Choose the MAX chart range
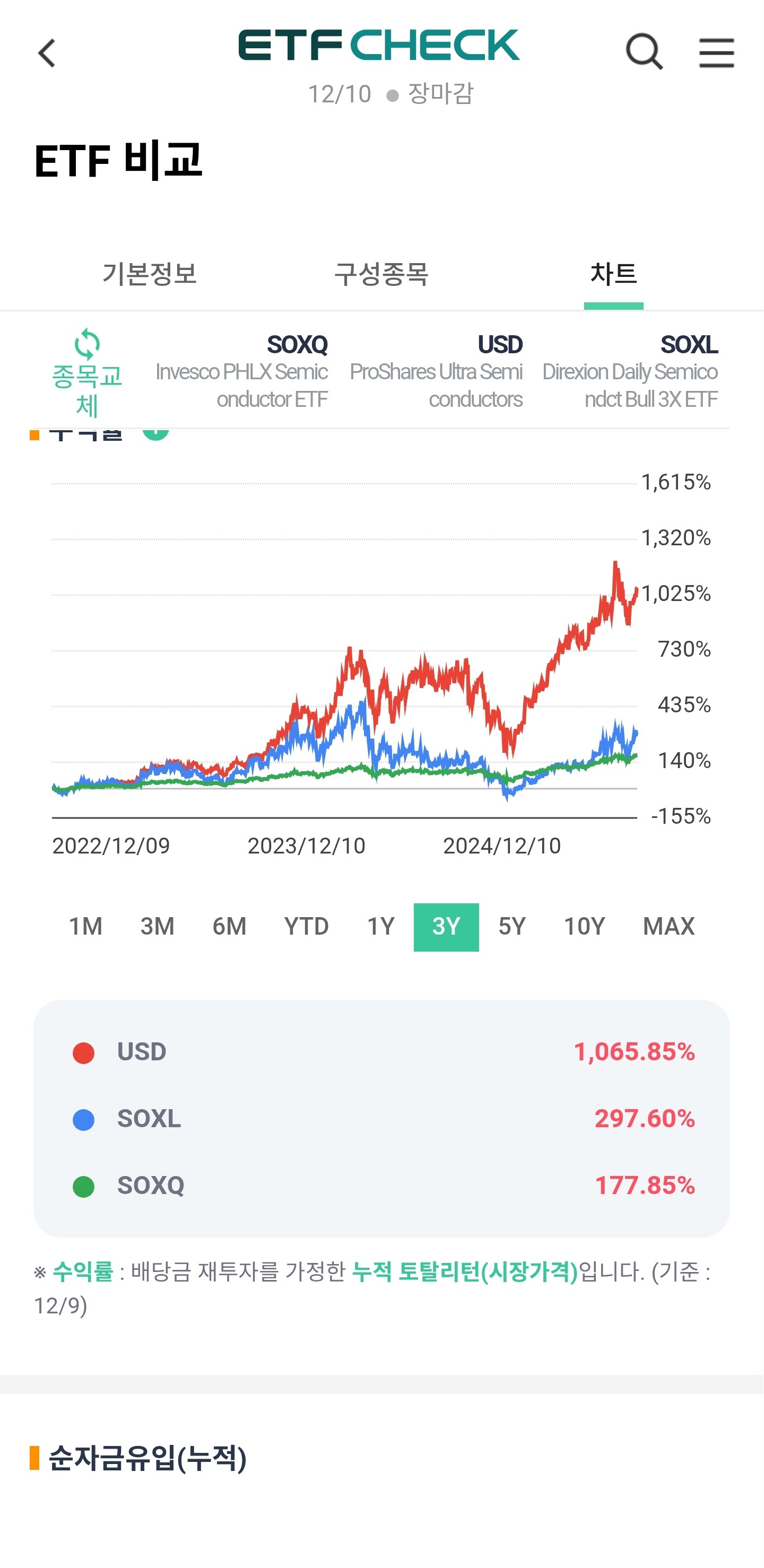Screen dimensions: 764x1568 coord(668,927)
